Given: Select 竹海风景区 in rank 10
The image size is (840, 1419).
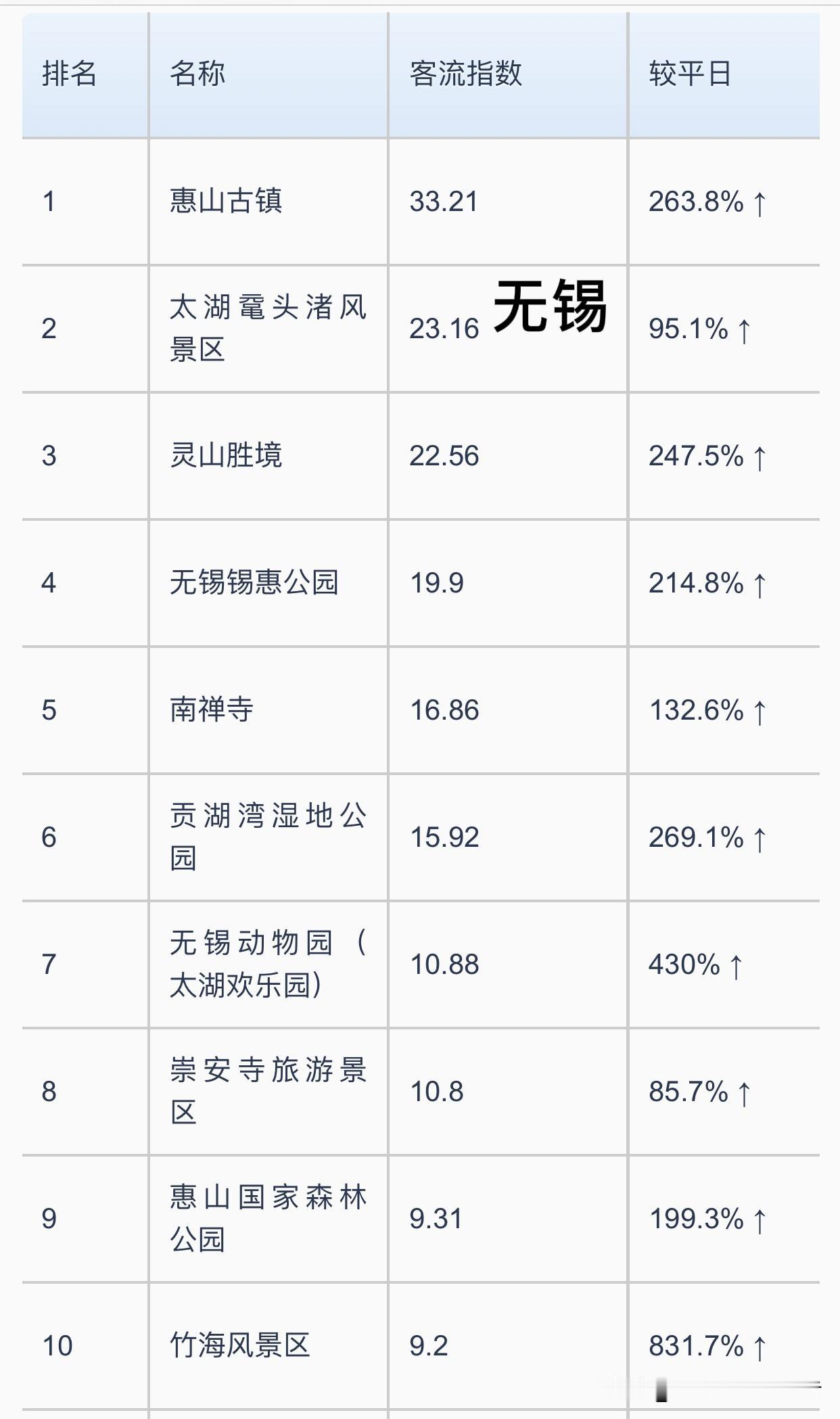Looking at the screenshot, I should pyautogui.click(x=240, y=1345).
